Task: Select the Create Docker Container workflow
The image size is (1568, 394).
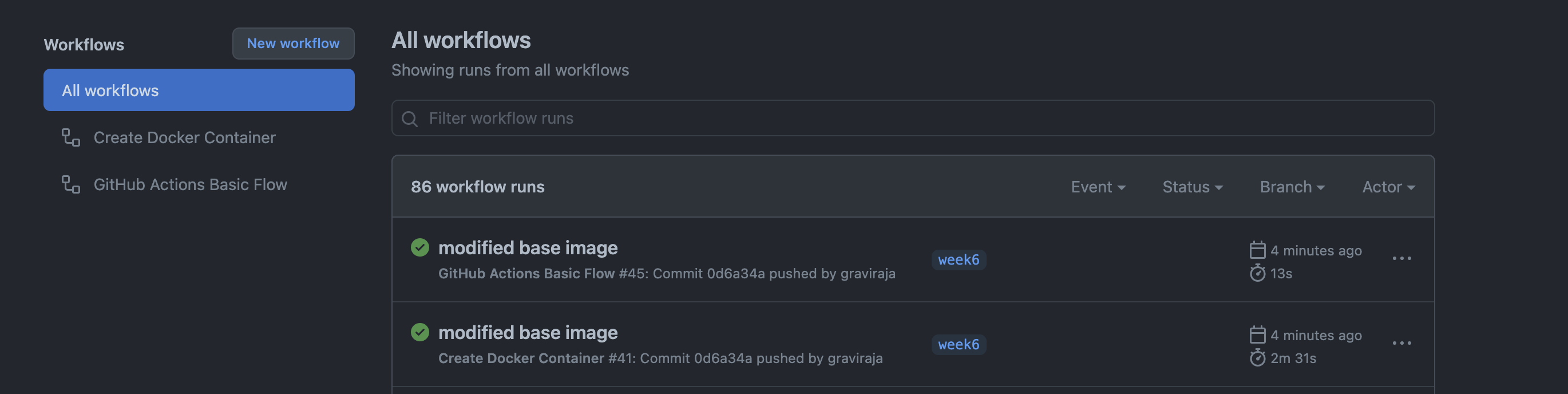Action: 184,137
